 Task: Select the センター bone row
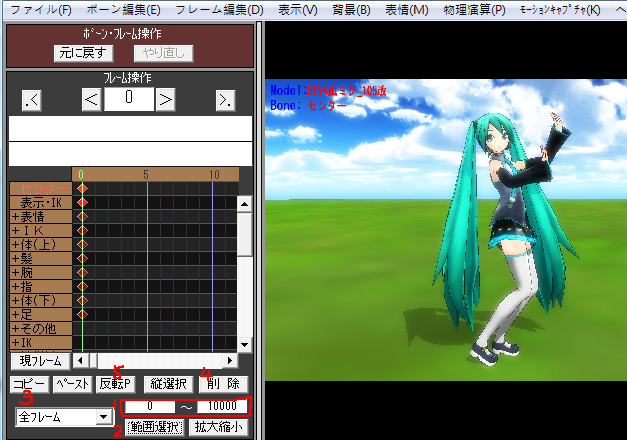tap(41, 188)
